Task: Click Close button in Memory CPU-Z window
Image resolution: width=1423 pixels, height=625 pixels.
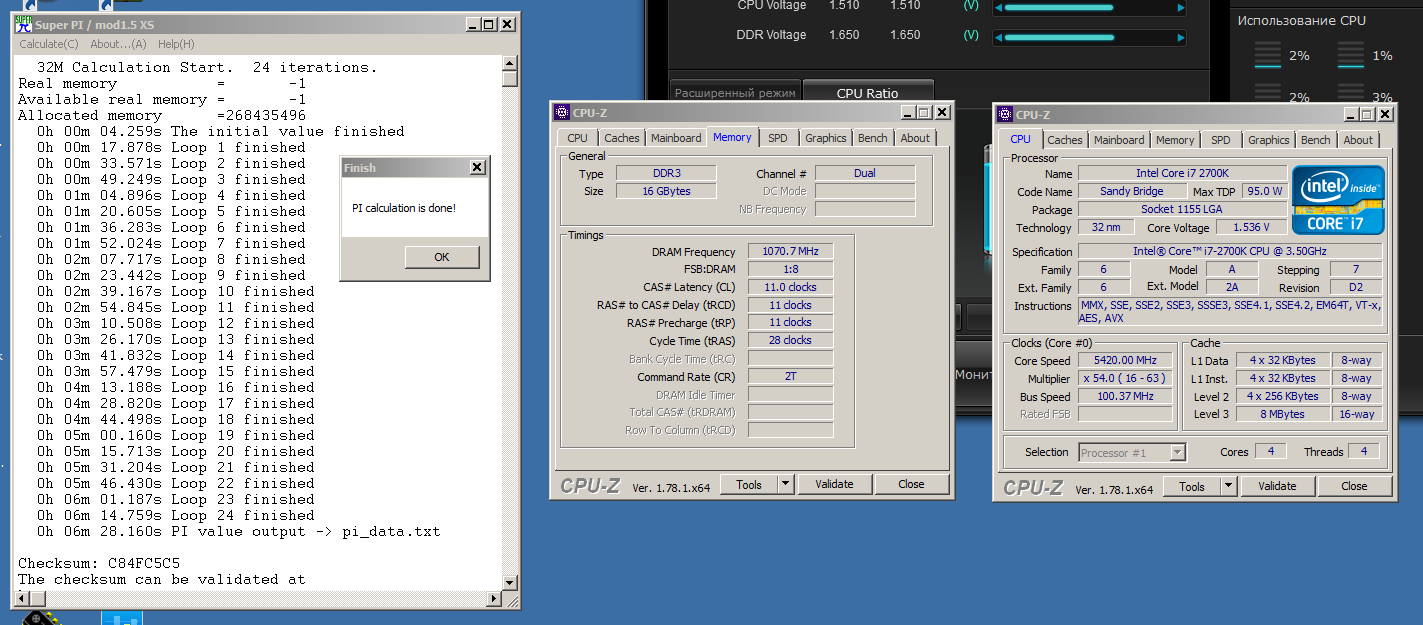Action: click(x=911, y=484)
